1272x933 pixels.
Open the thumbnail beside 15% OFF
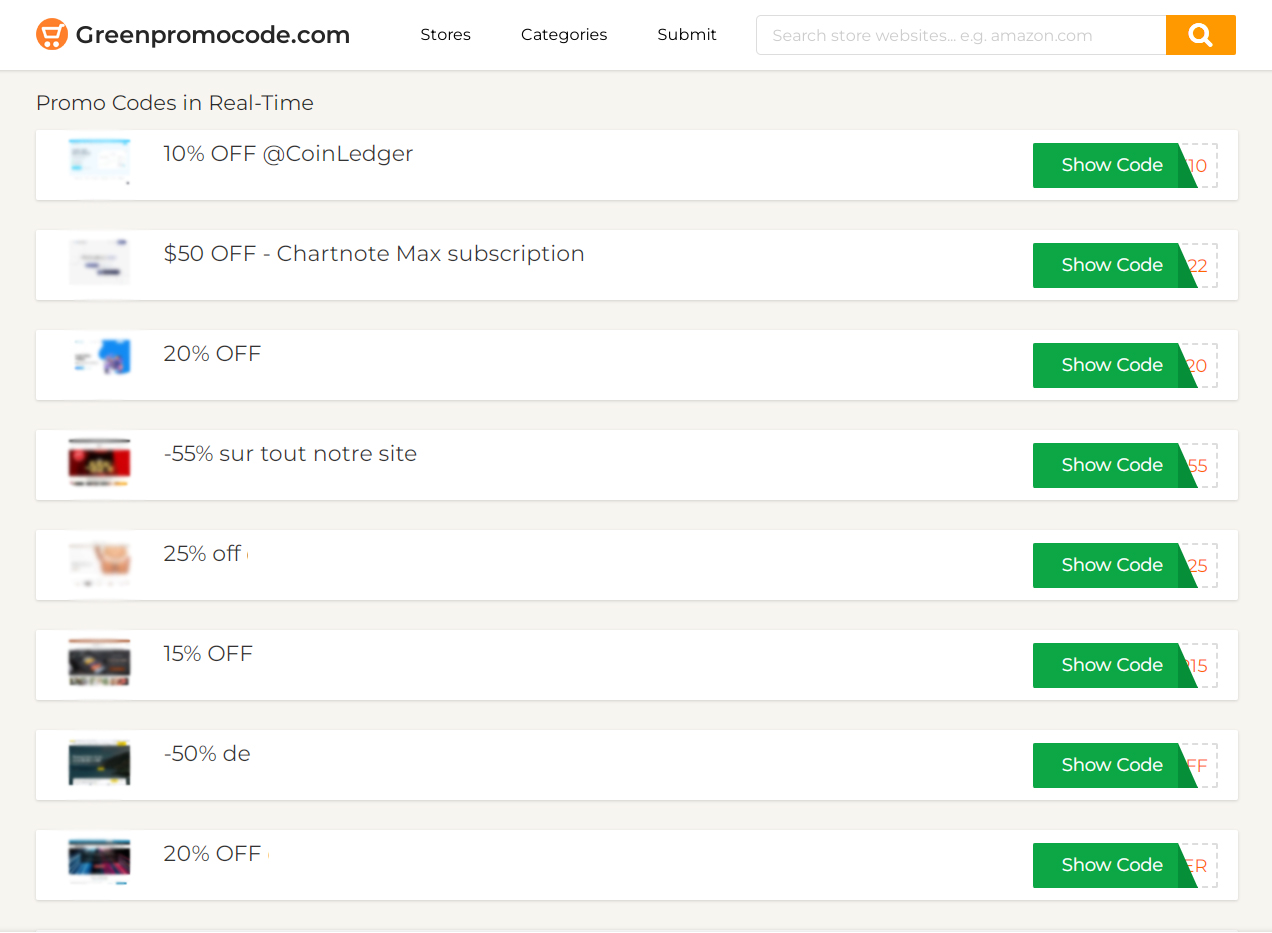(x=100, y=662)
